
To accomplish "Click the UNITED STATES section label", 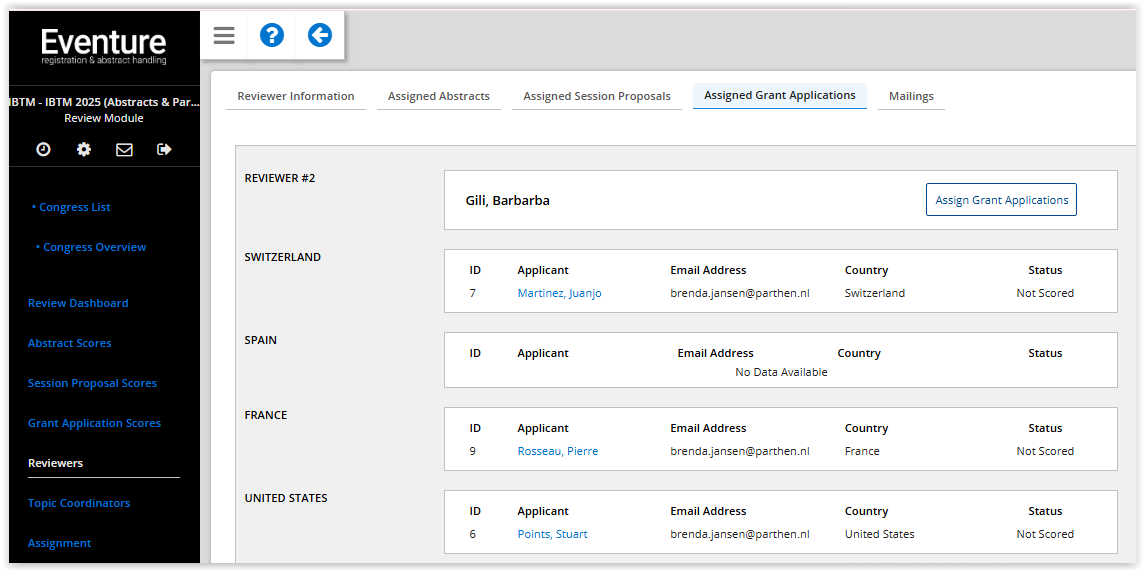I will [286, 498].
